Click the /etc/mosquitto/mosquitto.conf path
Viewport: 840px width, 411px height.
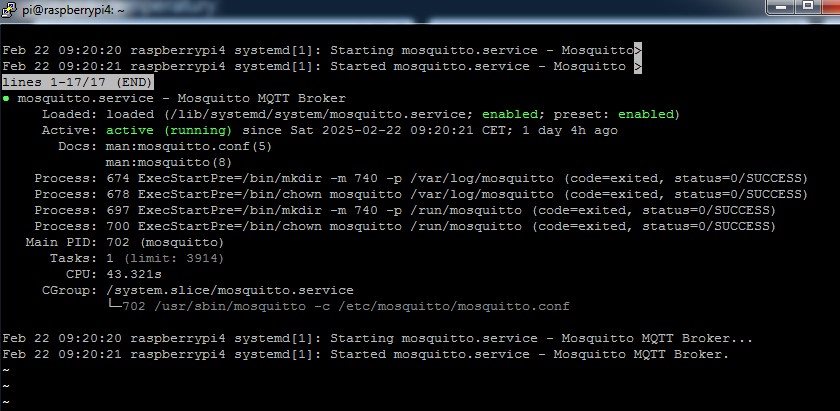click(x=454, y=307)
